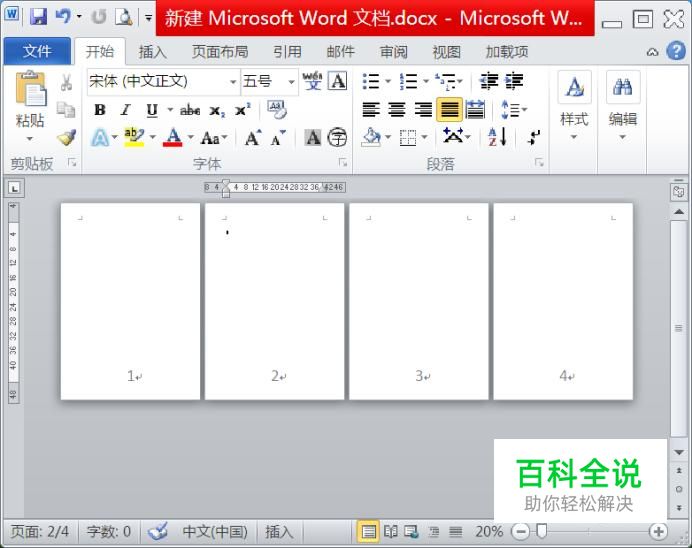
Task: Shrink font size with small A
Action: tap(278, 139)
